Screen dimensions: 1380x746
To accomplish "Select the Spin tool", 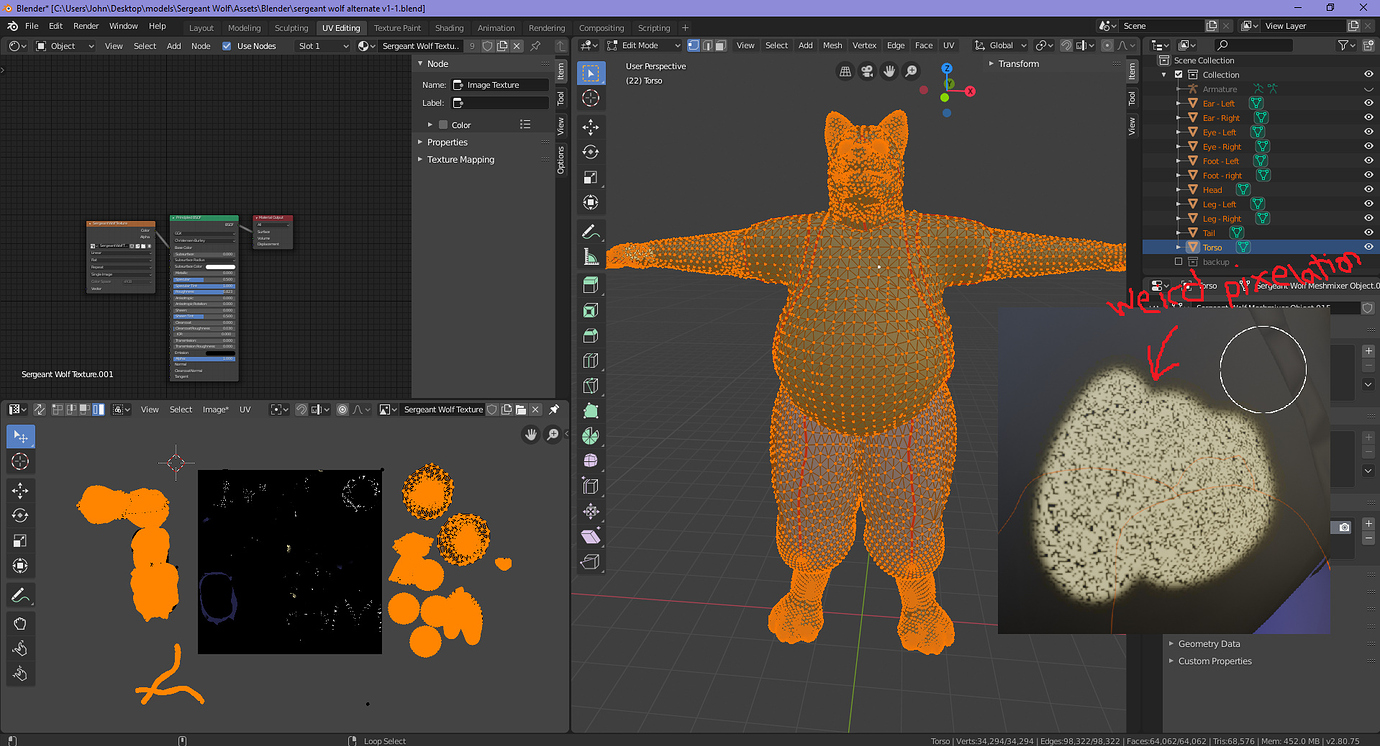I will point(591,436).
